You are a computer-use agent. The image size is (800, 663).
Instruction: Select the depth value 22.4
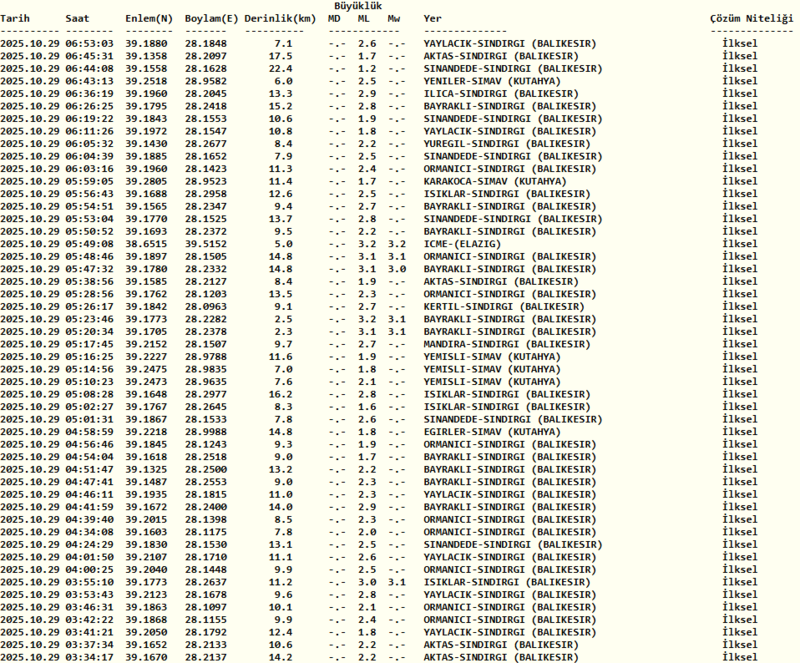[x=281, y=69]
